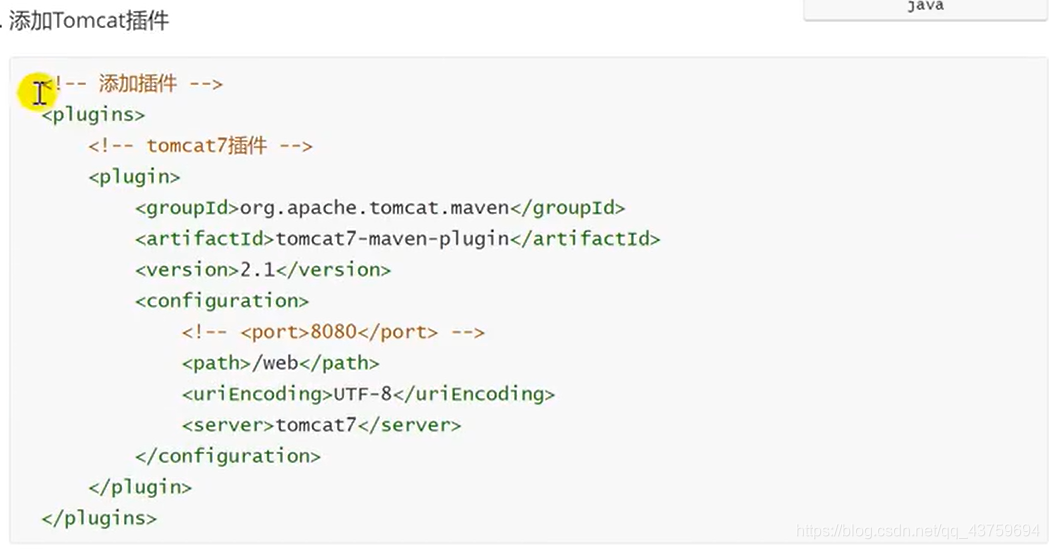Screen dimensions: 1049x549
Task: Click the closing </plugins> tag line
Action: coord(99,518)
